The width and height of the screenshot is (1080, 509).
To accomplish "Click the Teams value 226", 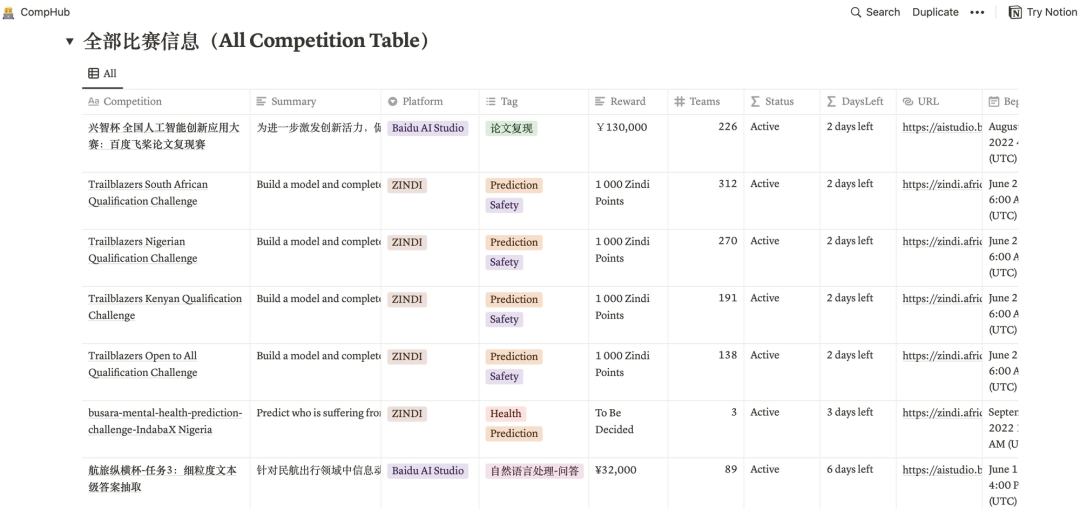I will click(727, 127).
